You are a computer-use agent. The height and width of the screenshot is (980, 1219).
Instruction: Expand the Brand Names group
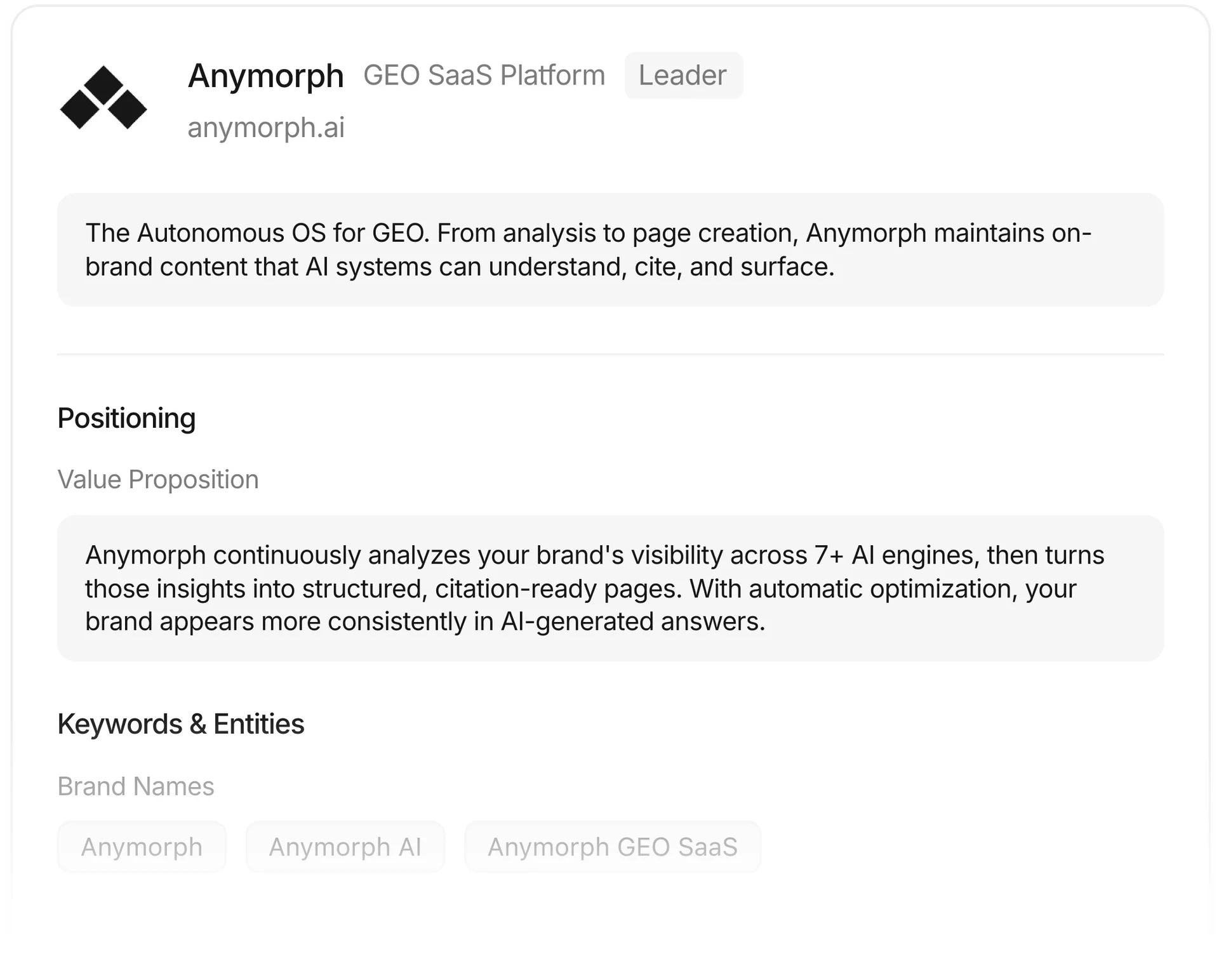tap(135, 786)
